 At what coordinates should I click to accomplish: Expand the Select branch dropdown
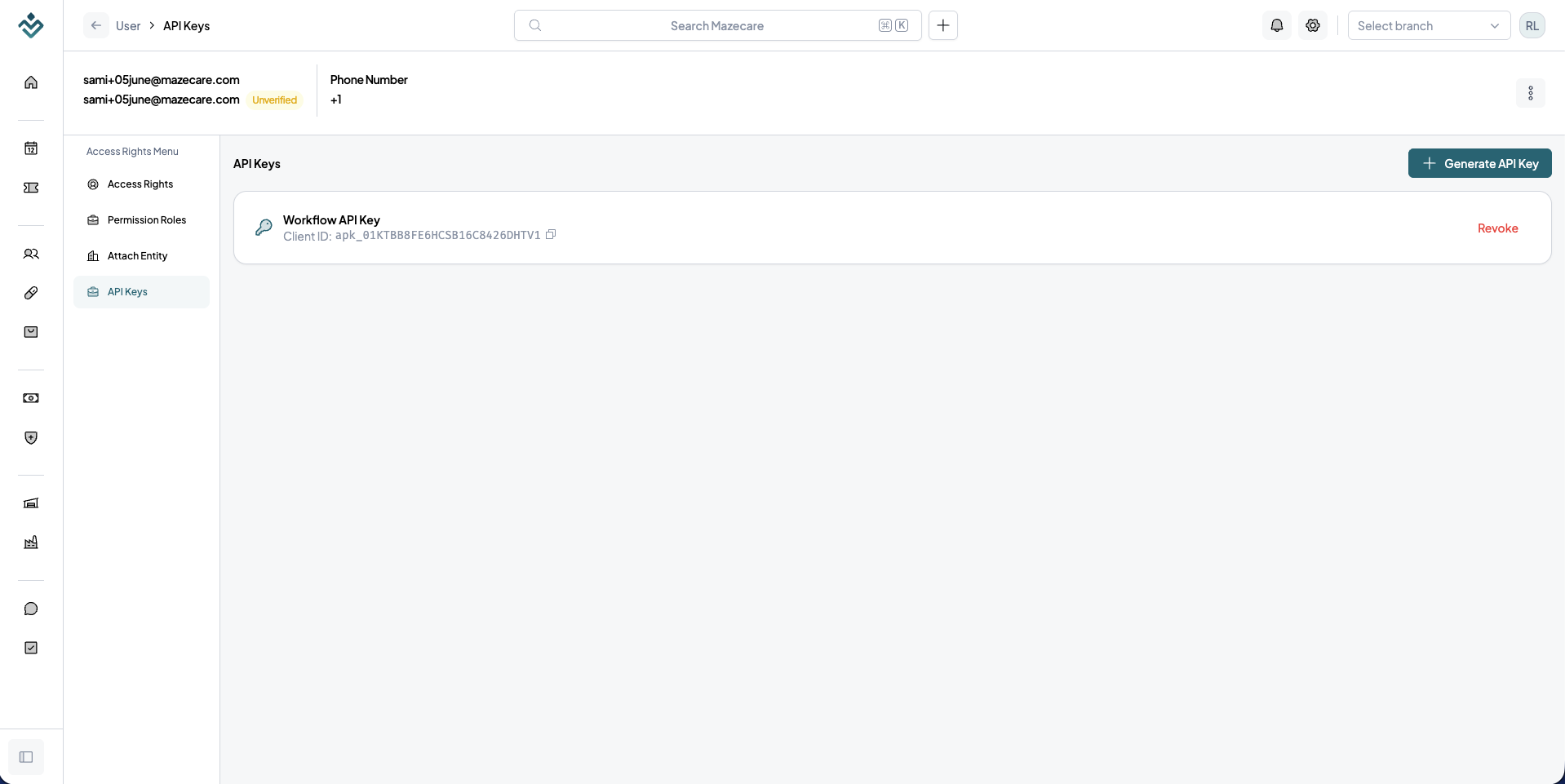(1429, 25)
